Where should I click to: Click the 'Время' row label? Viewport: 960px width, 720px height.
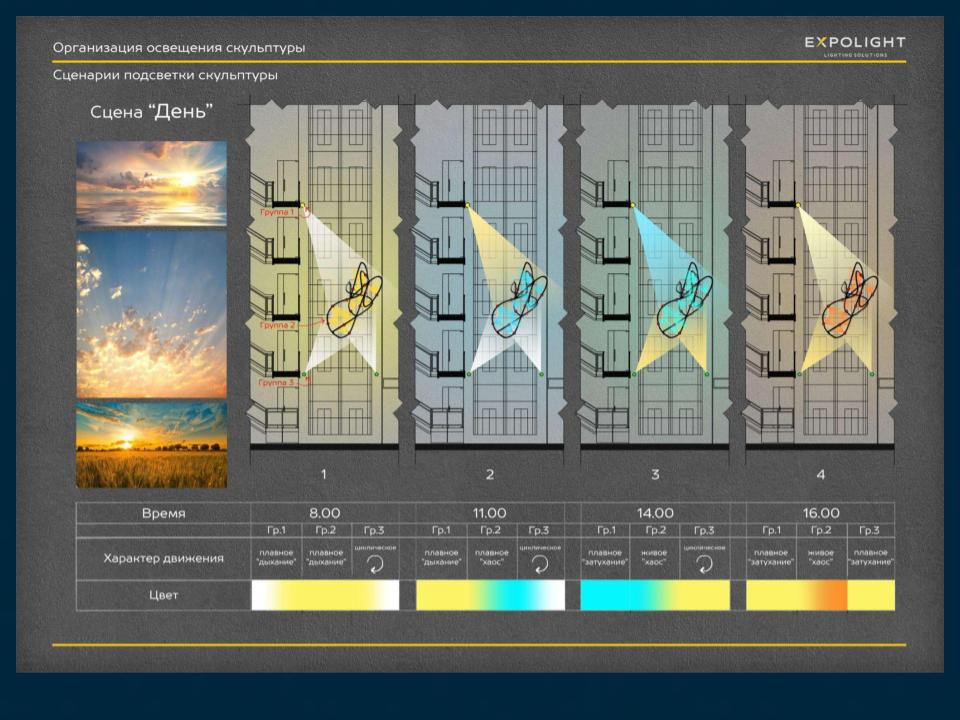(x=162, y=513)
